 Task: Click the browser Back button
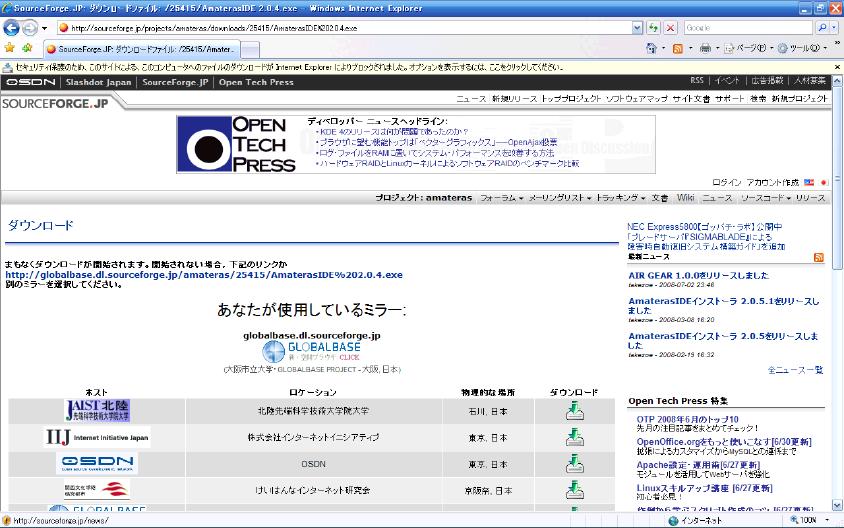click(x=11, y=27)
